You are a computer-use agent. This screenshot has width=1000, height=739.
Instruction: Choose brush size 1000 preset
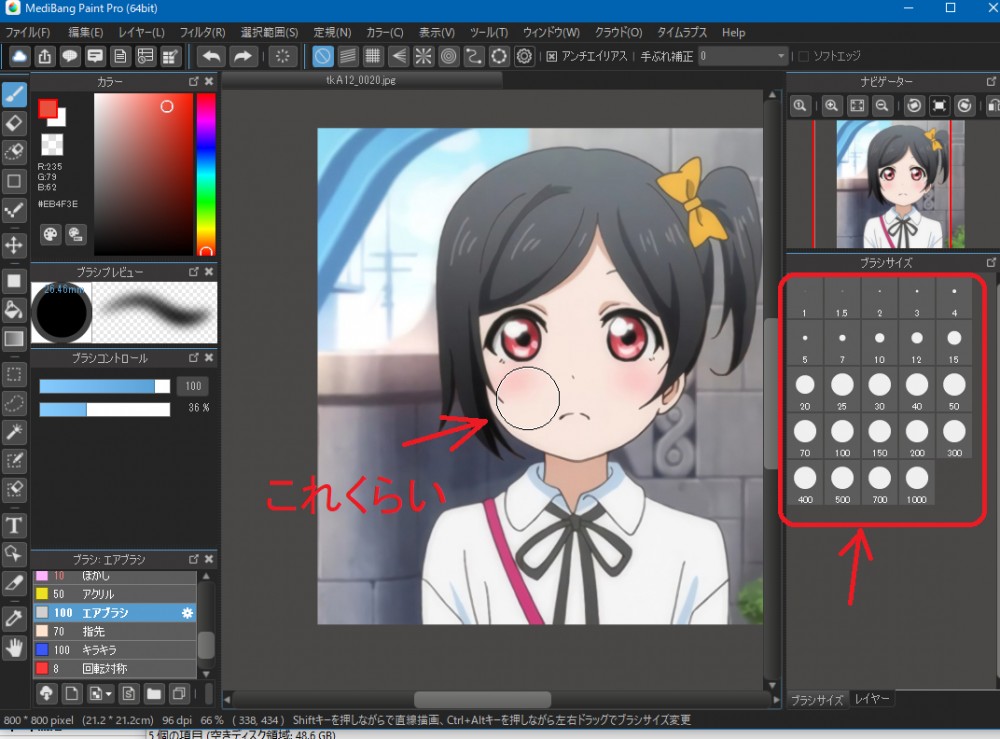(x=916, y=483)
